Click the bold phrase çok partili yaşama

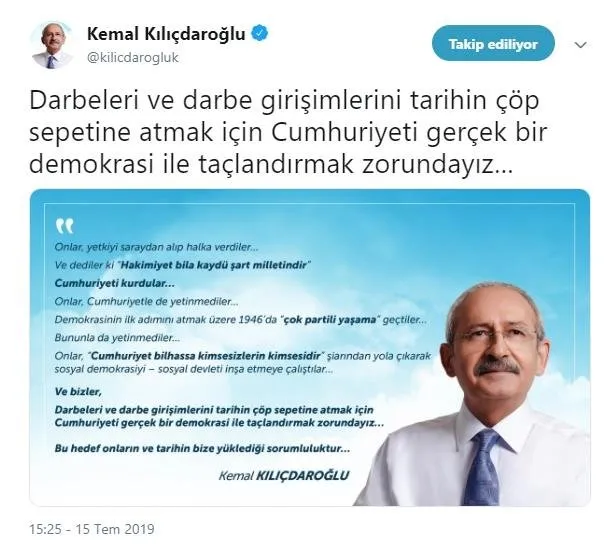[x=330, y=320]
